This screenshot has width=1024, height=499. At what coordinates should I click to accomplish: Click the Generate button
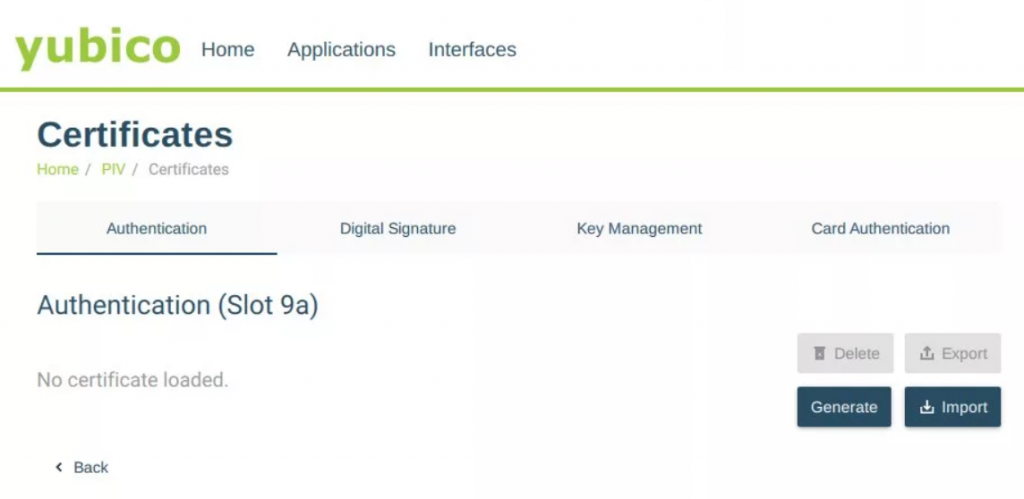(844, 407)
